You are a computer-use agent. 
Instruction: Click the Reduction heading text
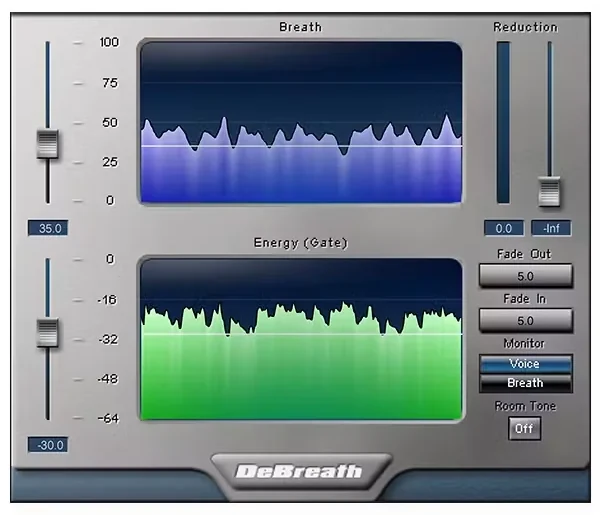pos(525,27)
